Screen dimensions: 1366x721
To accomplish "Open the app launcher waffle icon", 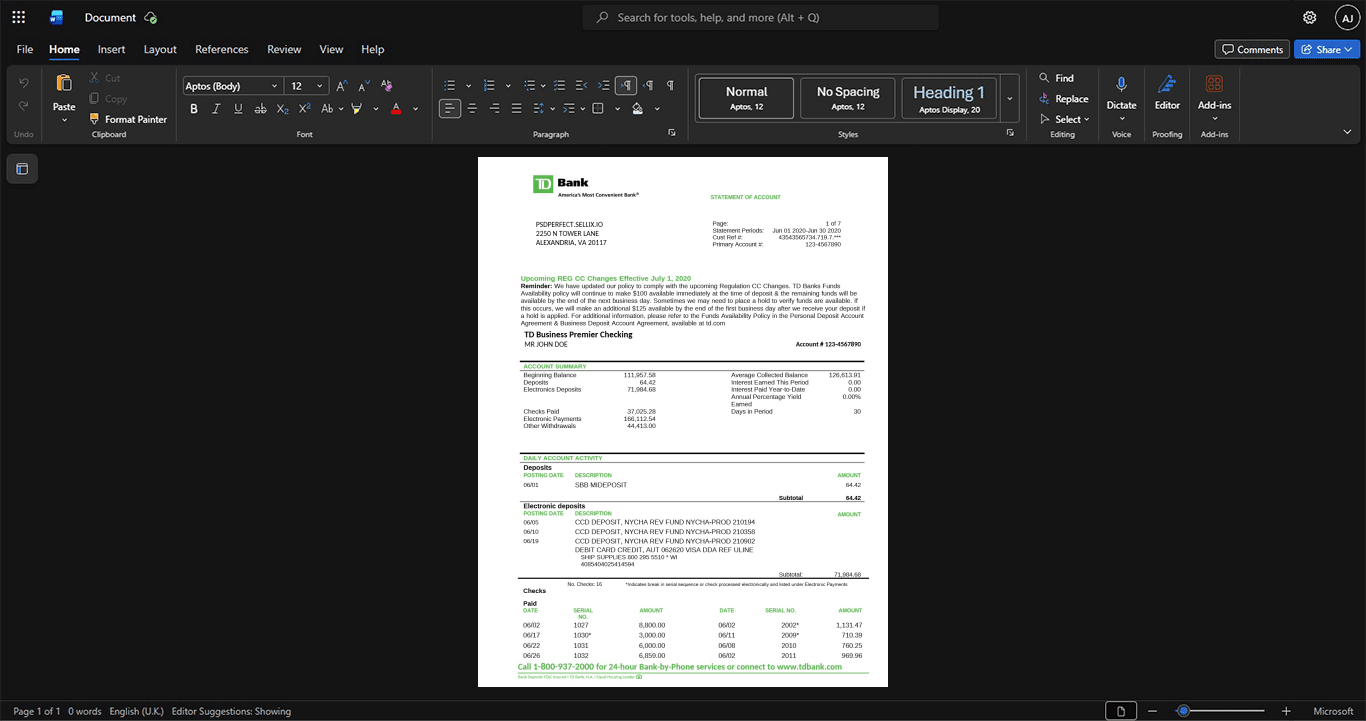I will (18, 17).
